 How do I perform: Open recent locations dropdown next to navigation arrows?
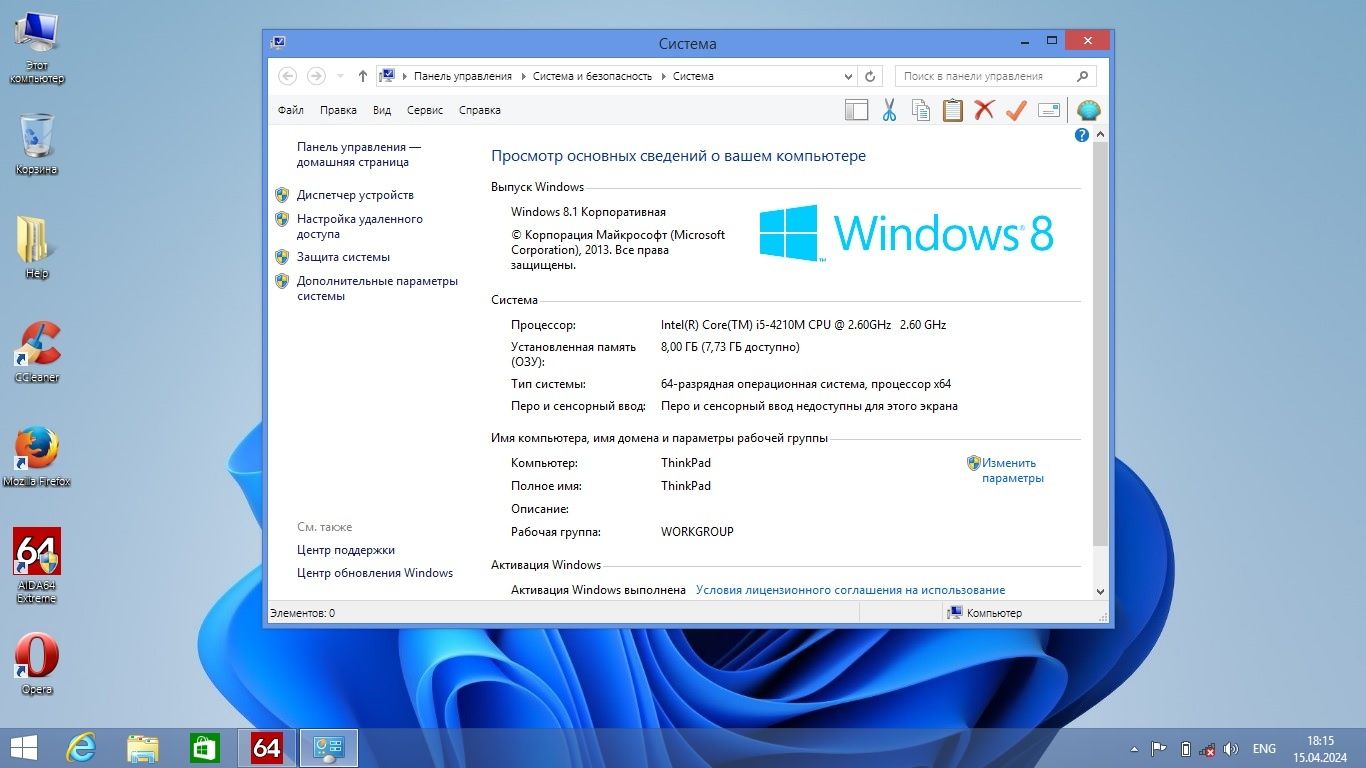[x=340, y=76]
